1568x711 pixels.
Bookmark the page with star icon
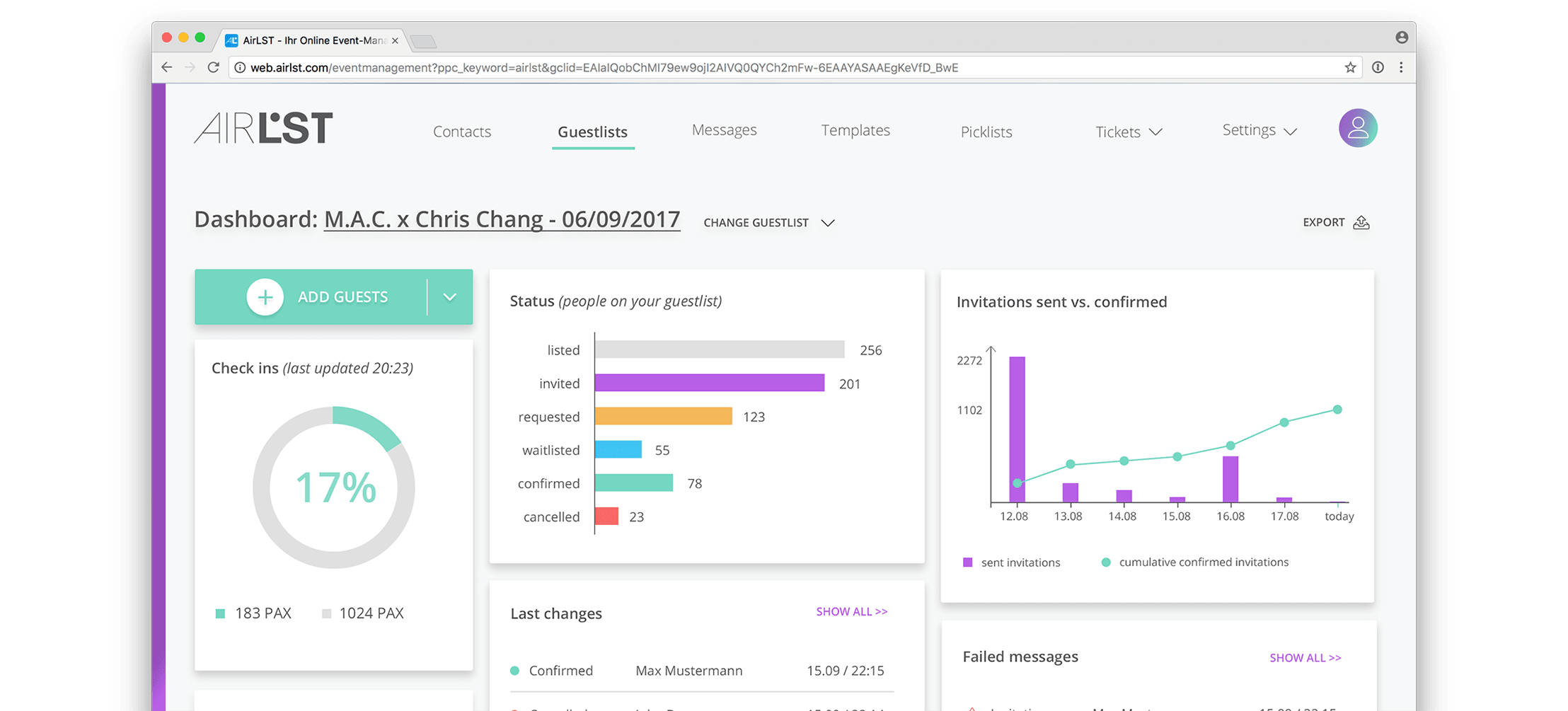[1350, 67]
